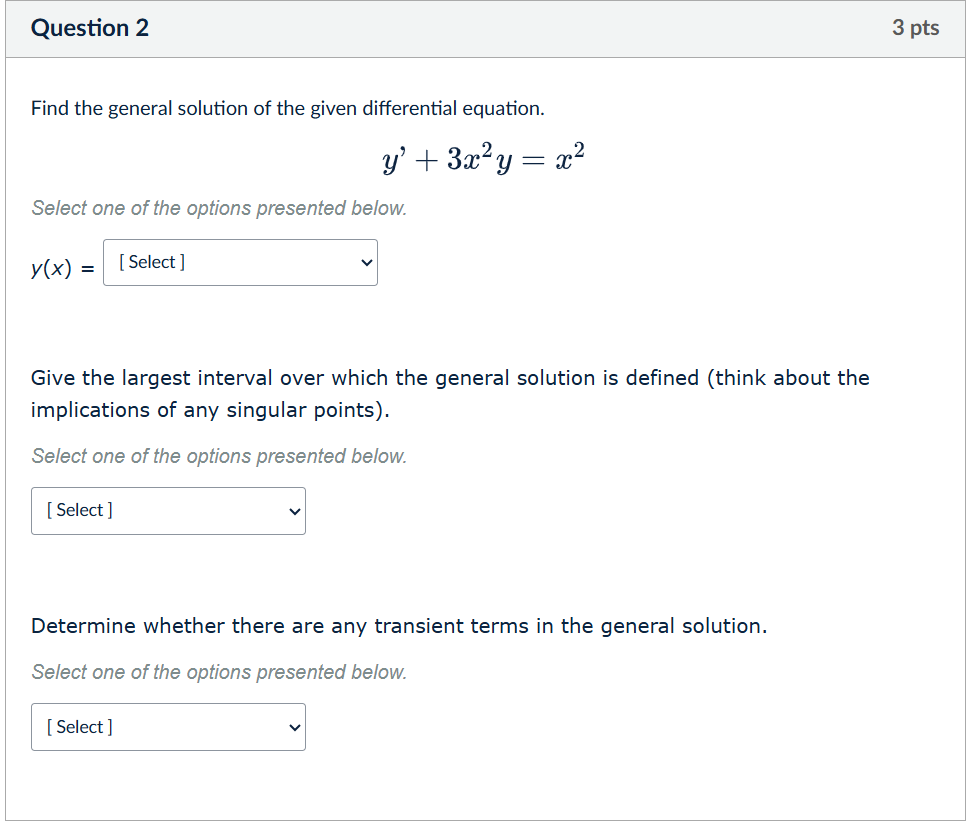Click the singular points instruction paragraph
Screen dimensions: 978x831
(x=450, y=393)
